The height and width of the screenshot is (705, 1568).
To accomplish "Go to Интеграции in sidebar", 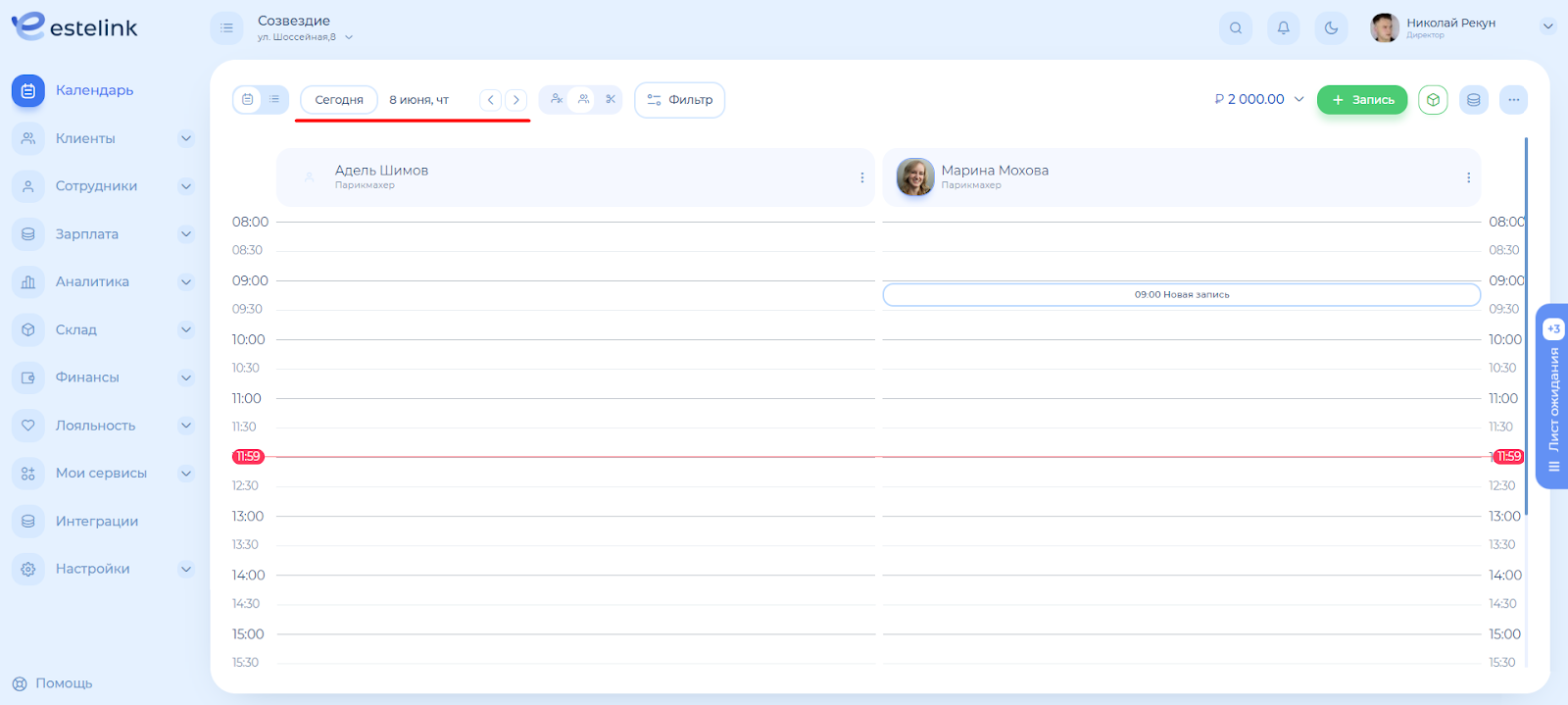I will (x=96, y=521).
